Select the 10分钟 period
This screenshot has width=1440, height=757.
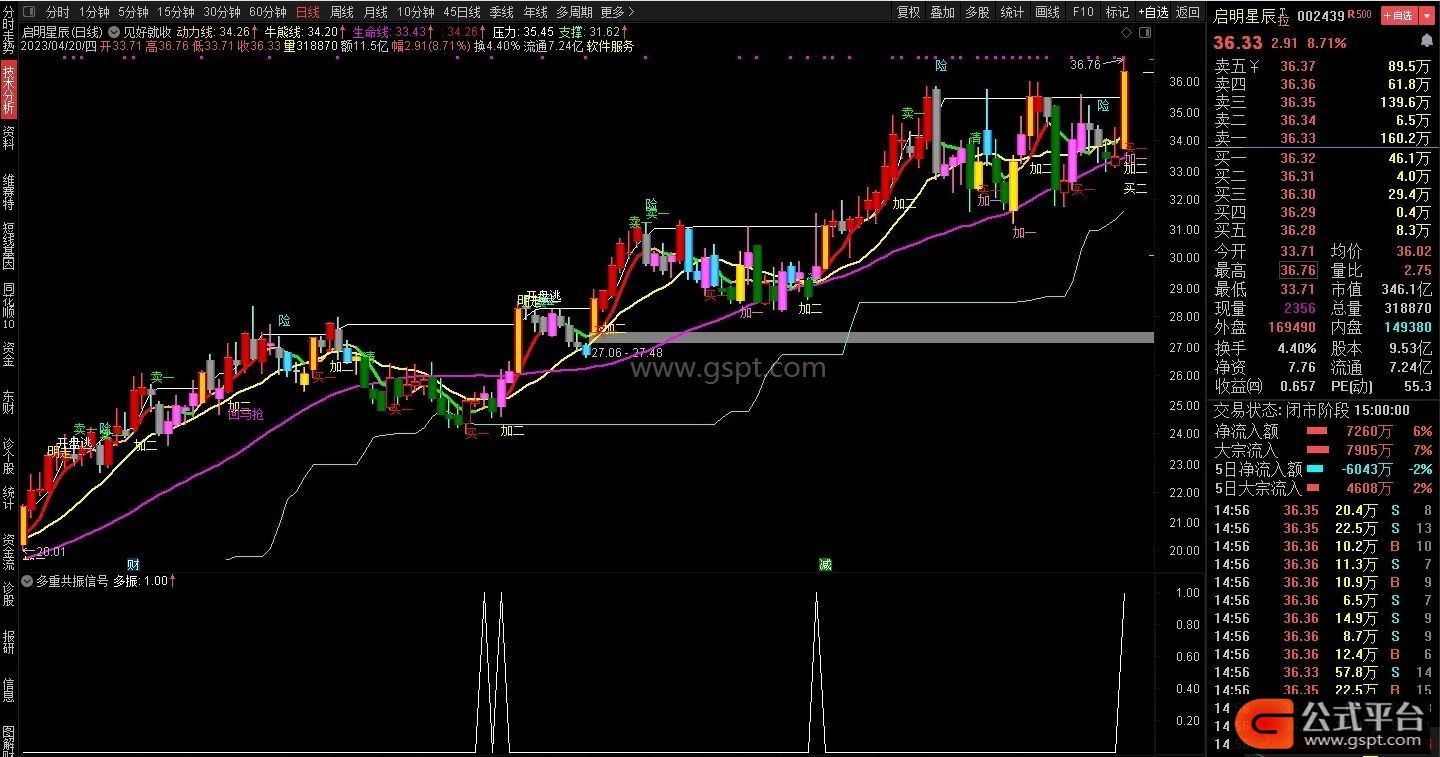(x=415, y=12)
